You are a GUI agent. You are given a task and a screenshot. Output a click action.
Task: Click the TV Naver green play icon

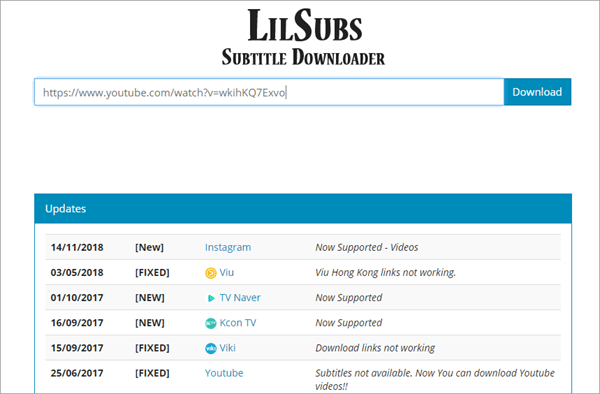click(x=210, y=298)
